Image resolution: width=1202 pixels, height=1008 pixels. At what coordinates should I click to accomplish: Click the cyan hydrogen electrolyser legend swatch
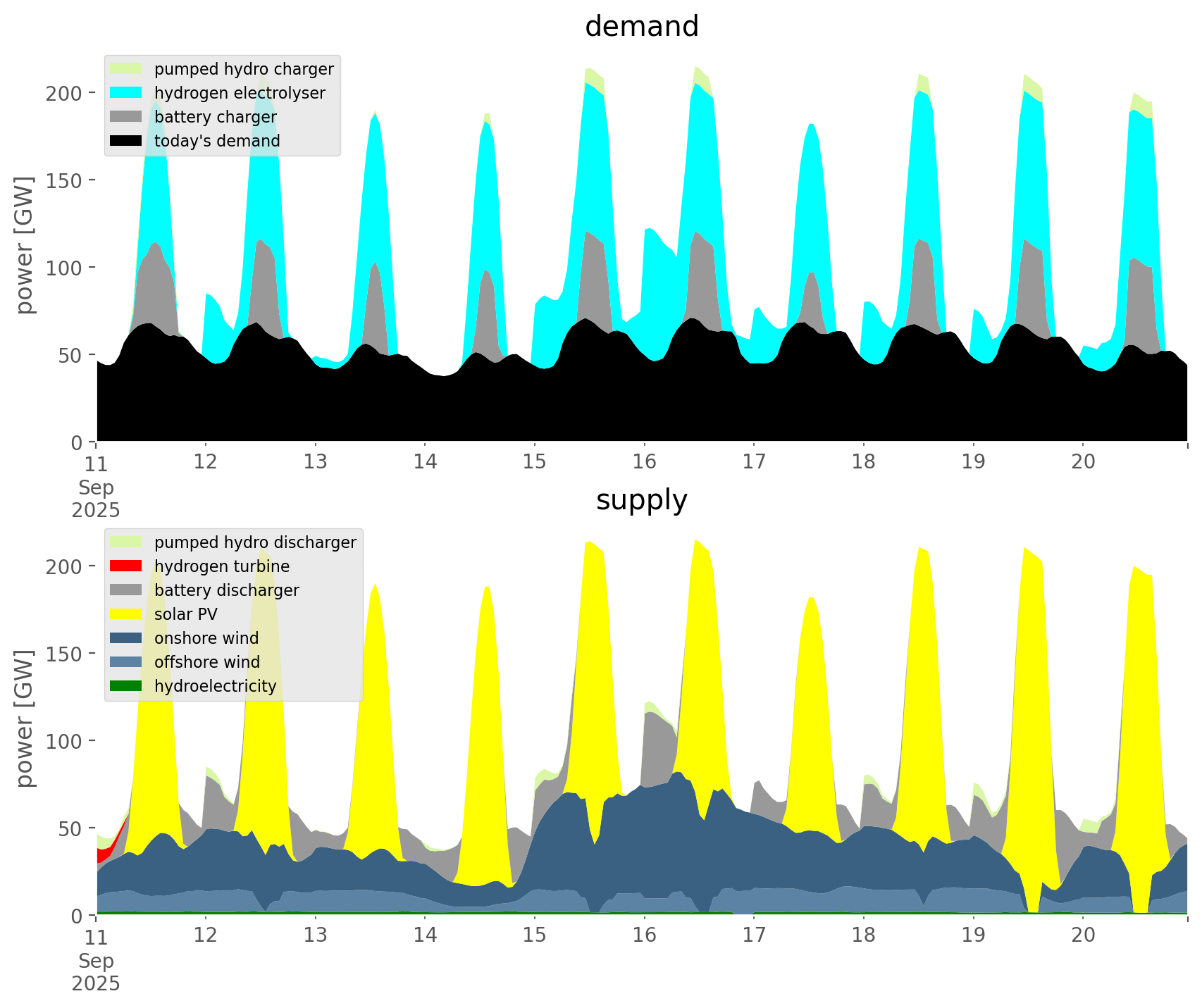126,93
